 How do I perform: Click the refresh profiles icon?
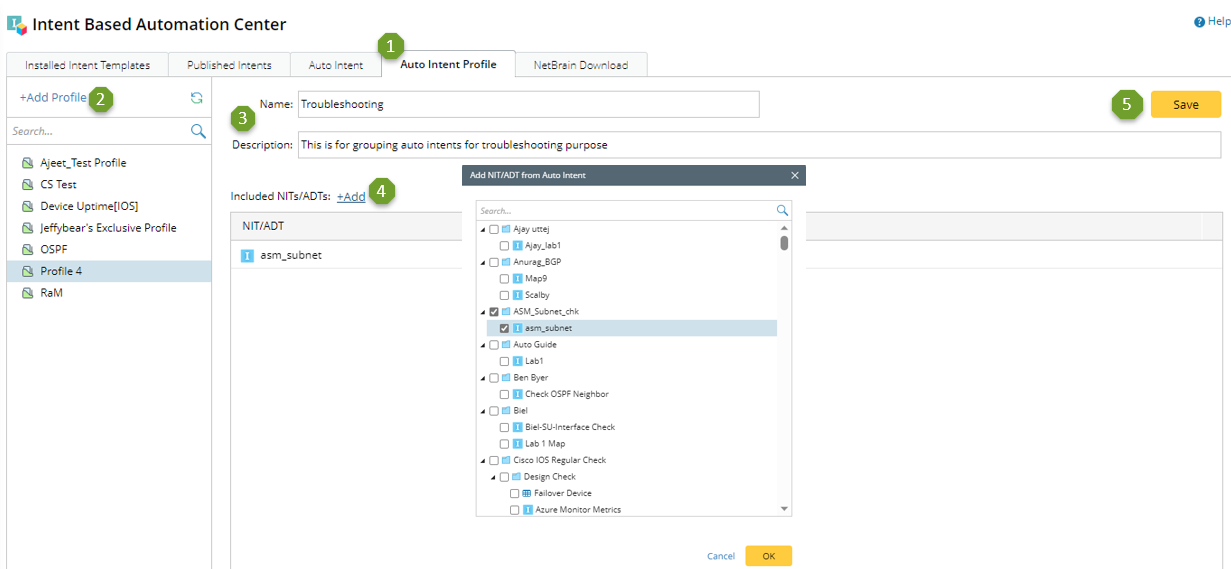(197, 98)
